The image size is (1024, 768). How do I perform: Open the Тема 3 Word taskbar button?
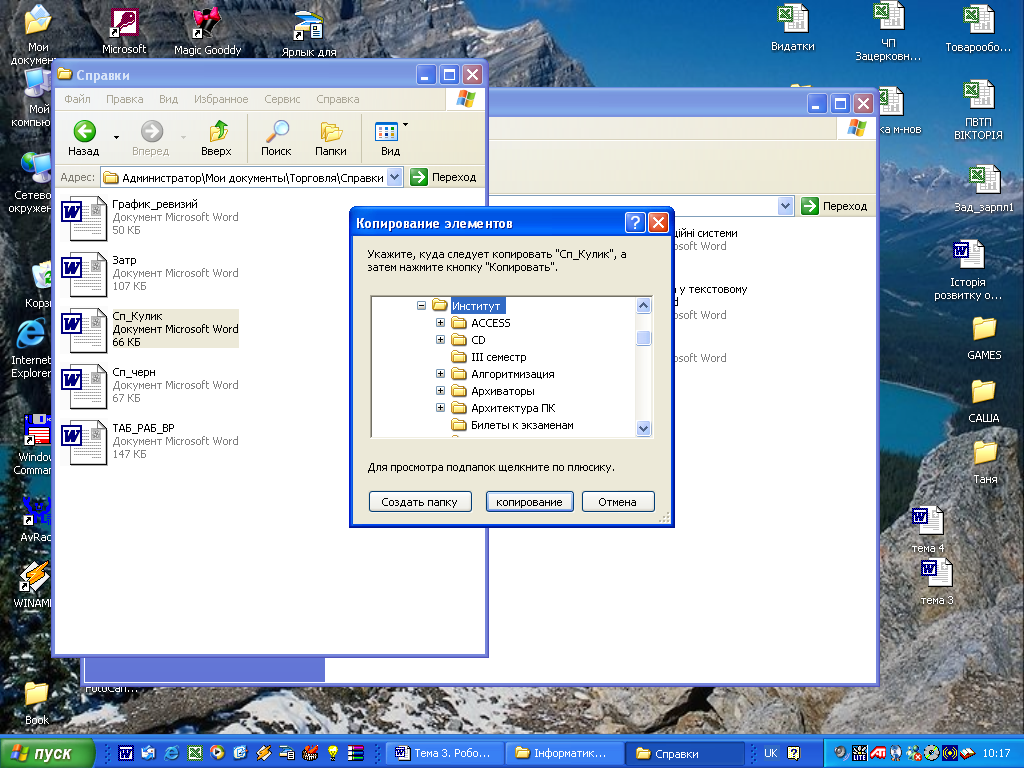[446, 753]
